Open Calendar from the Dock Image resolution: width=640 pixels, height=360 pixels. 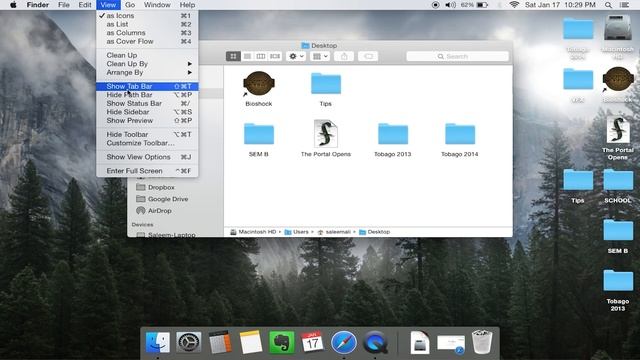coord(313,342)
